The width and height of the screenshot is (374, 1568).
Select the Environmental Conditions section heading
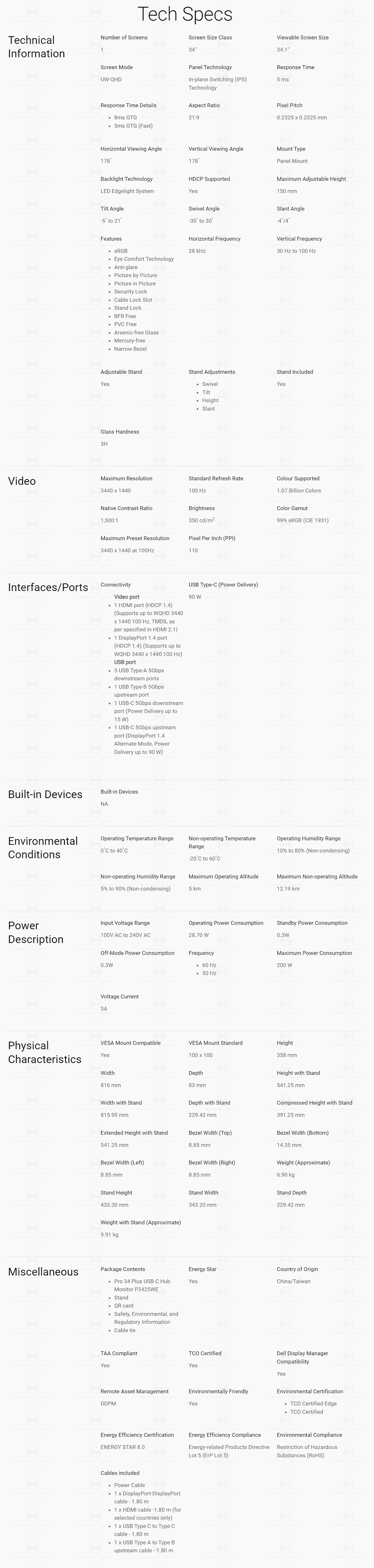coord(43,848)
